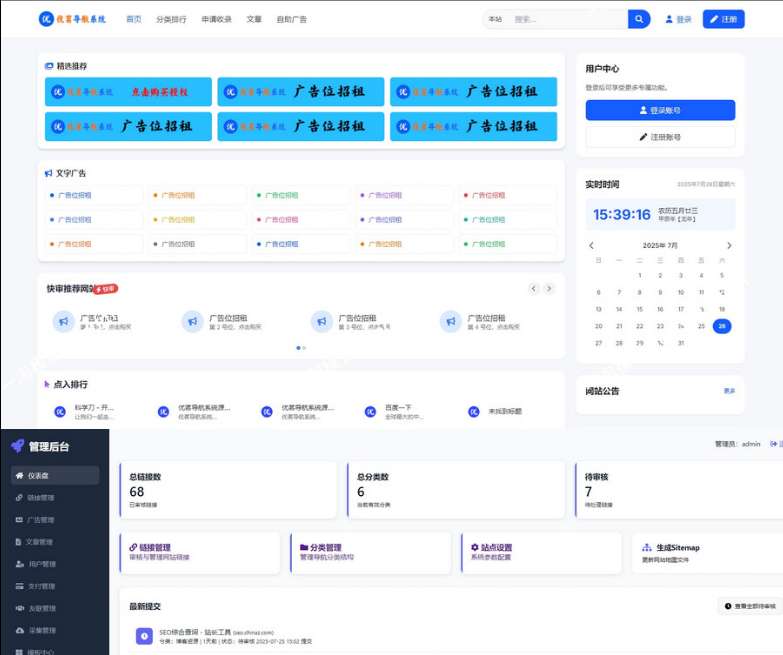
Task: Open 链接管理 in the admin sidebar
Action: click(x=55, y=497)
